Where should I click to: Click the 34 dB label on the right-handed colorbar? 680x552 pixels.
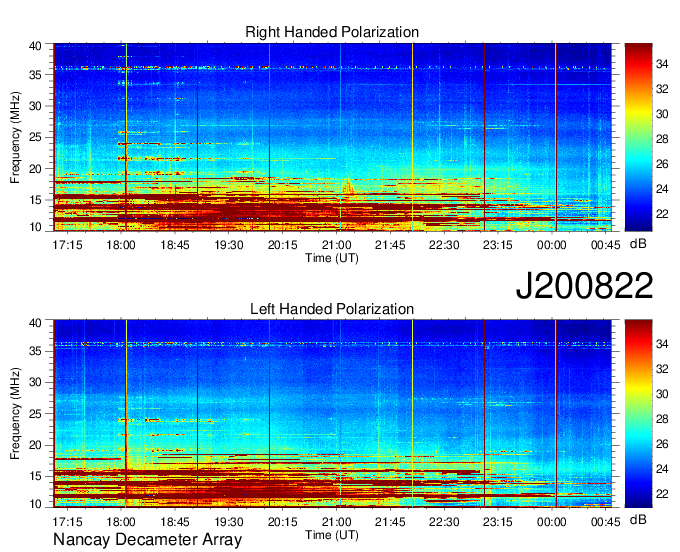(662, 64)
